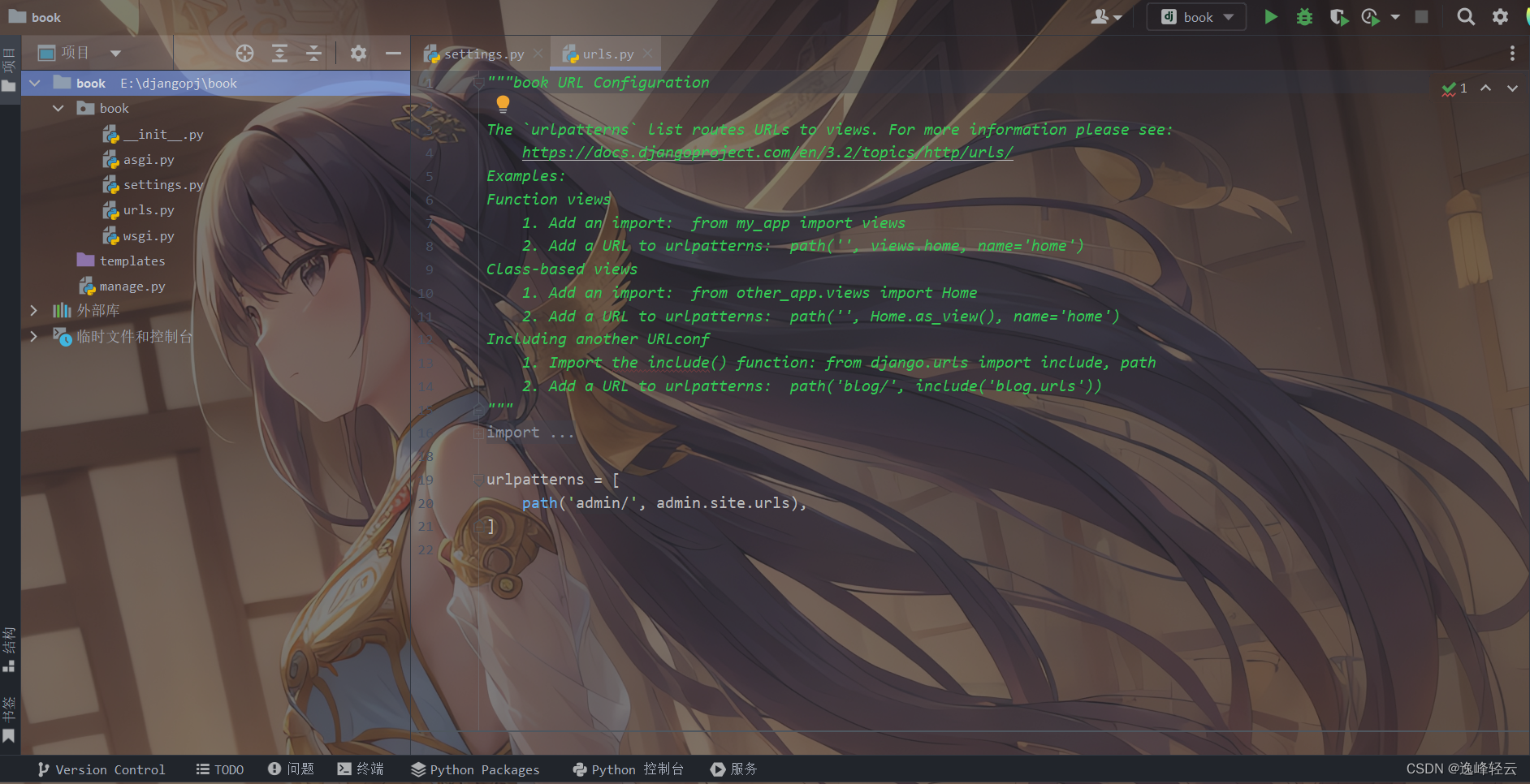The height and width of the screenshot is (784, 1530).
Task: Expand all in project tree
Action: click(x=279, y=54)
